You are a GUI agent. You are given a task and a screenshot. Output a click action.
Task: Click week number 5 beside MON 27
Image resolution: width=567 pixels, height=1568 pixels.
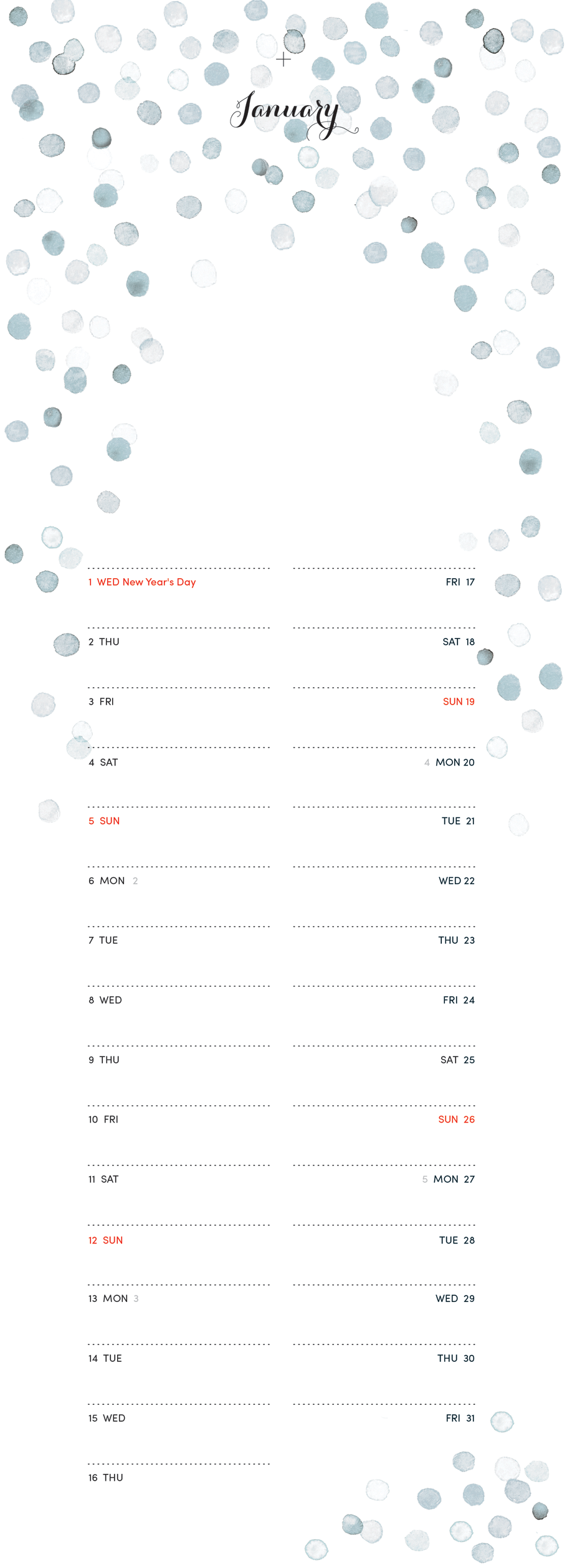coord(425,1179)
